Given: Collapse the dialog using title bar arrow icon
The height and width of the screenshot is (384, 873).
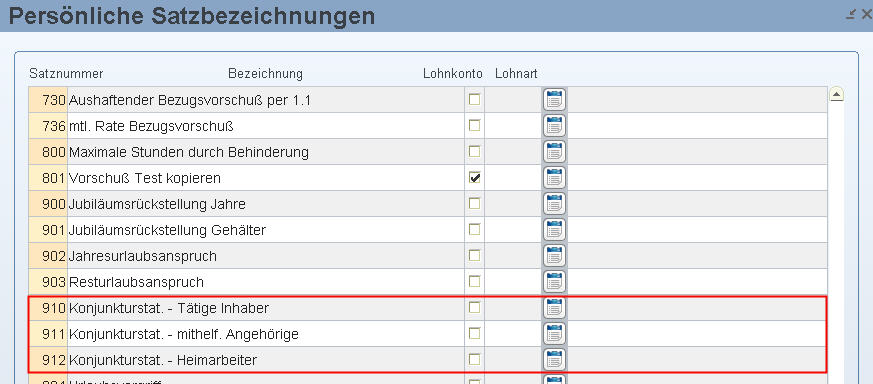Looking at the screenshot, I should point(850,15).
